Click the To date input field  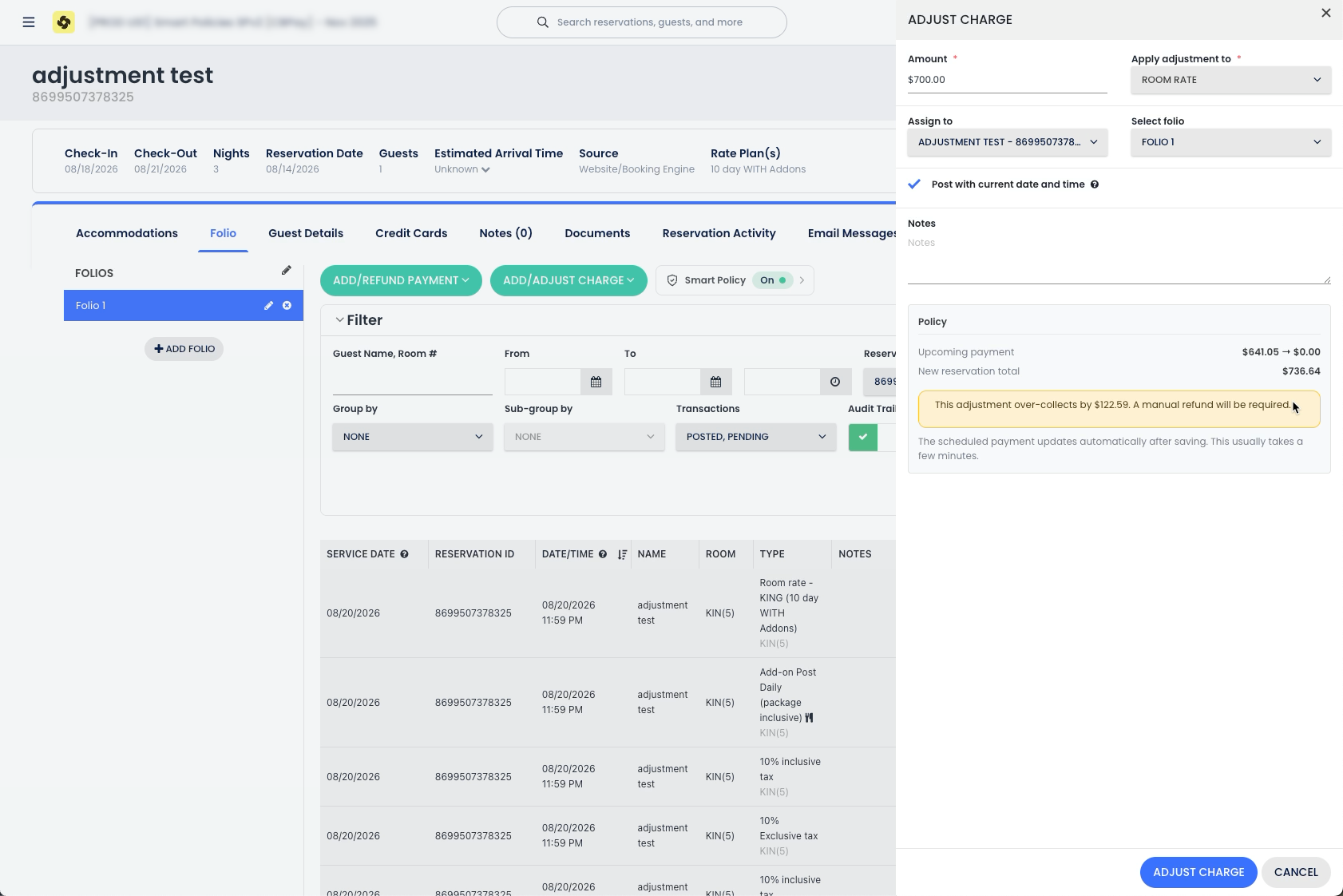click(663, 382)
